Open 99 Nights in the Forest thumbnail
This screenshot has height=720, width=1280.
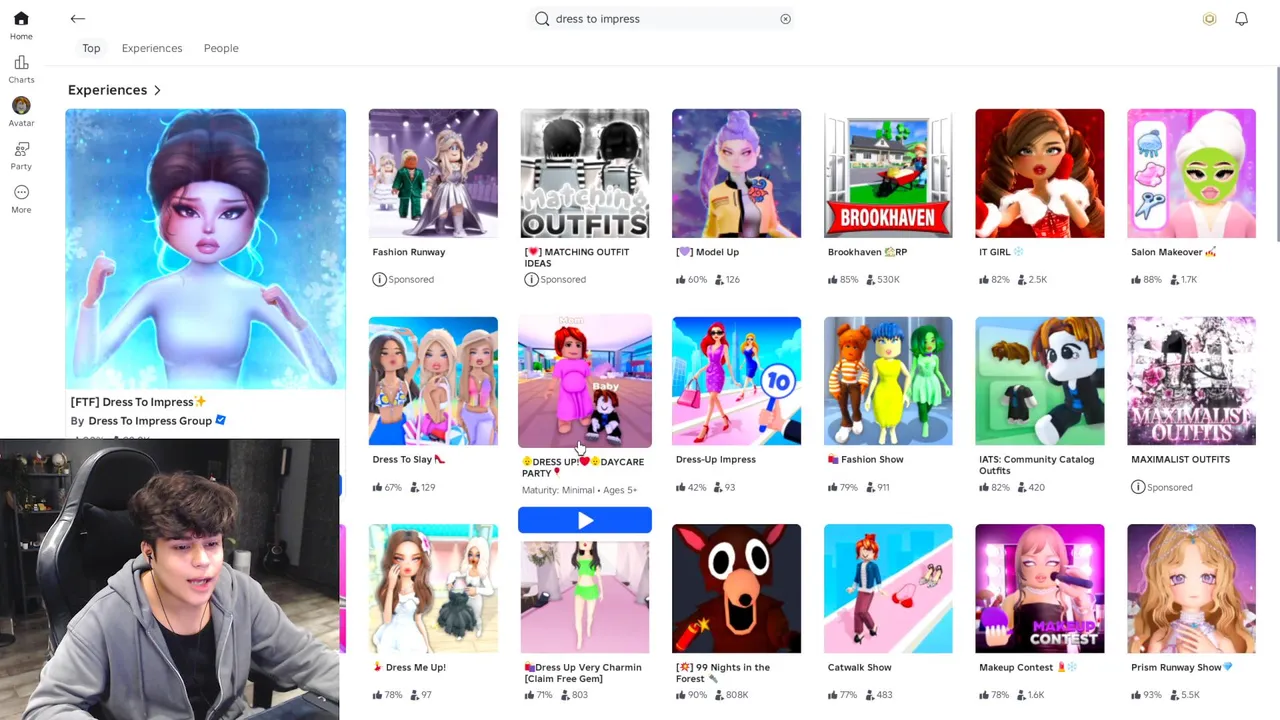pyautogui.click(x=737, y=589)
